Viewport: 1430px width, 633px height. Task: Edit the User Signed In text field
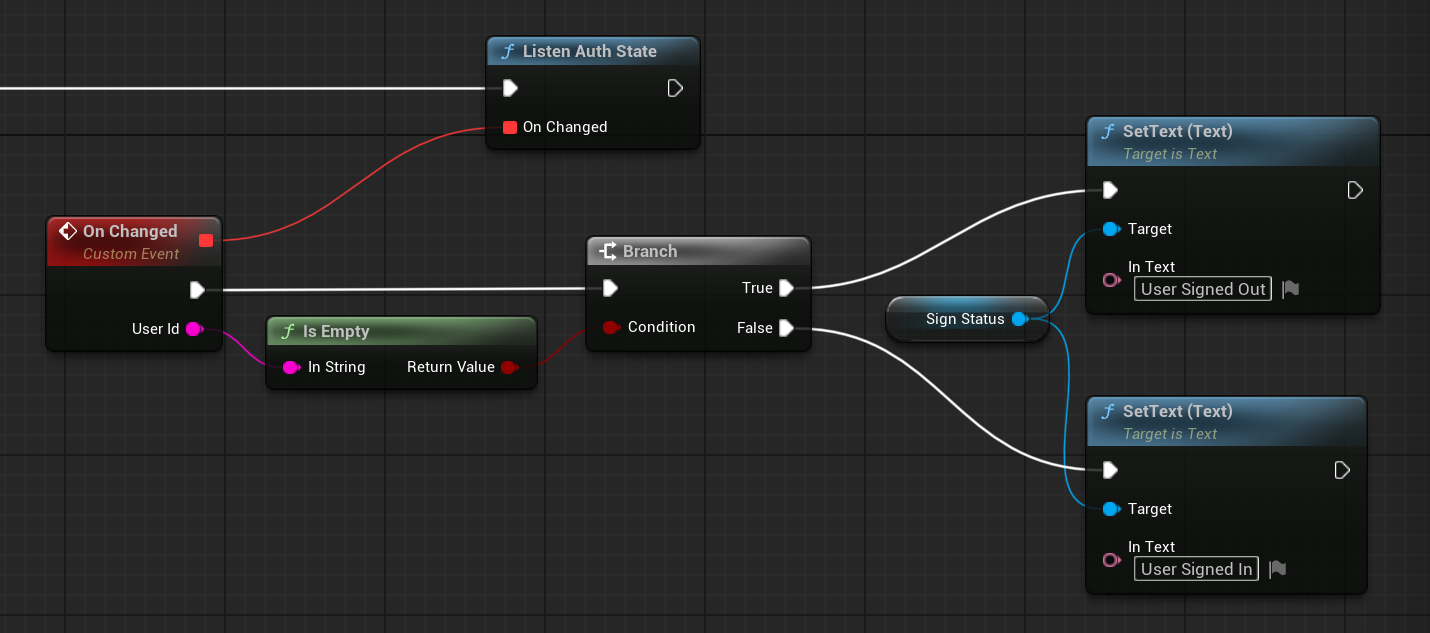coord(1196,570)
